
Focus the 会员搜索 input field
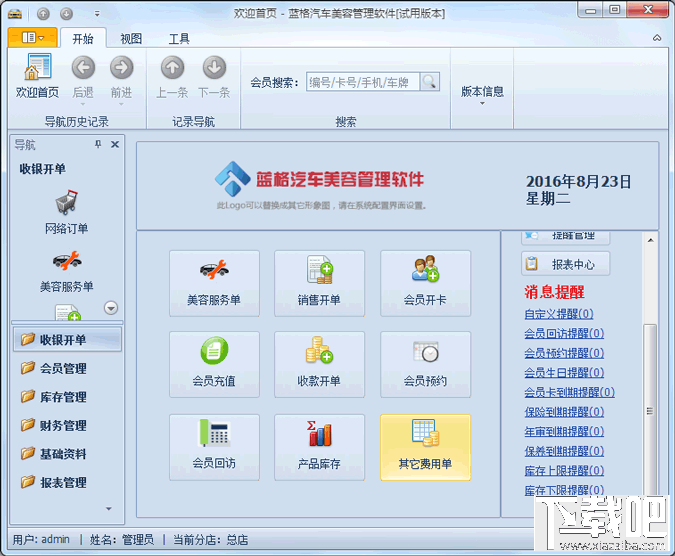point(363,81)
